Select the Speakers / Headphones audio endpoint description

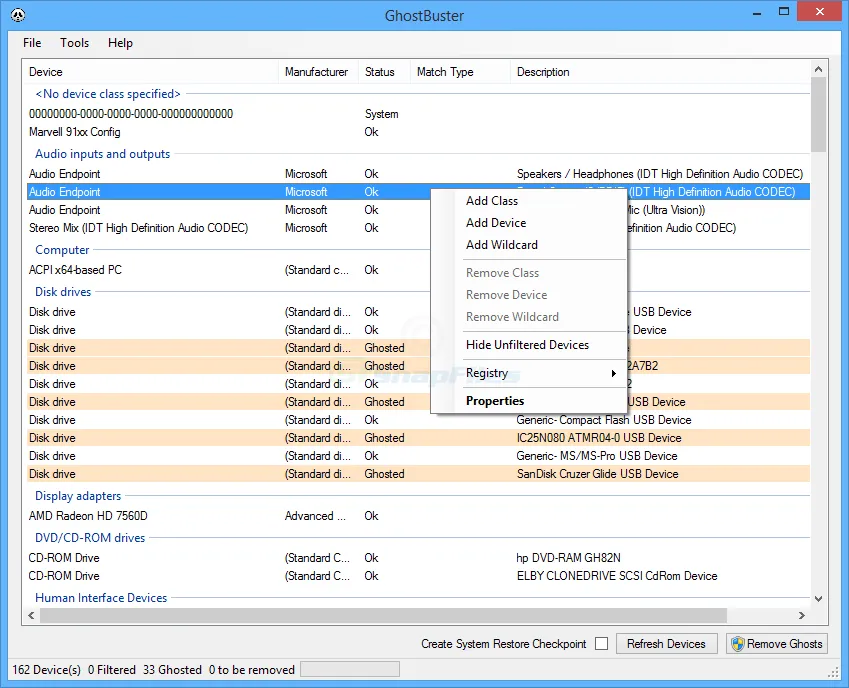click(x=659, y=174)
